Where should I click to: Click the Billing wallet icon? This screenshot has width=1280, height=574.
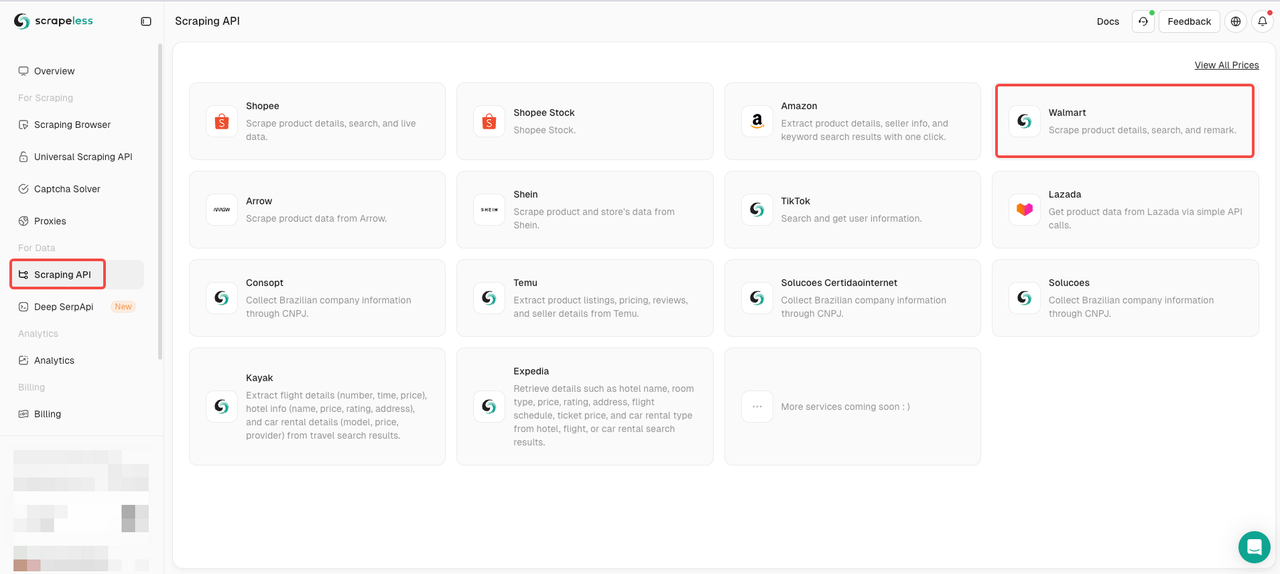24,414
